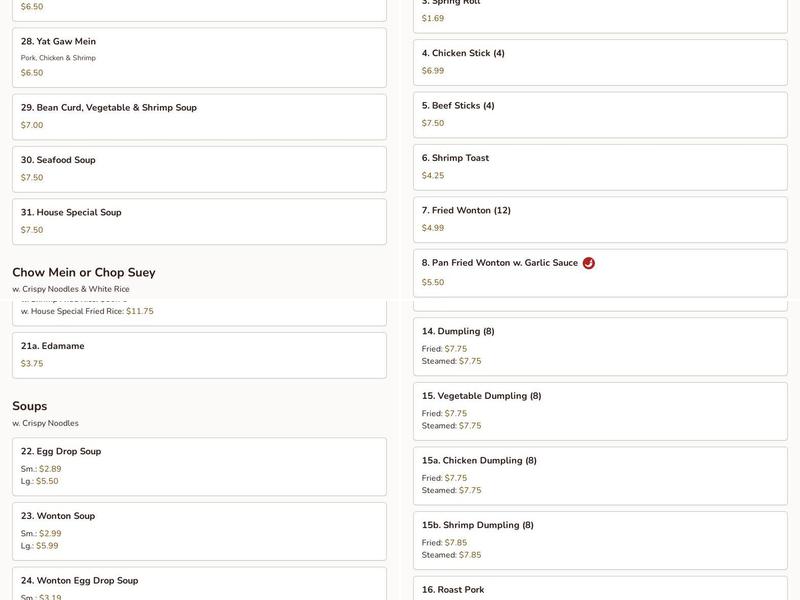
Task: Choose 21a. Edamame card
Action: (x=199, y=355)
